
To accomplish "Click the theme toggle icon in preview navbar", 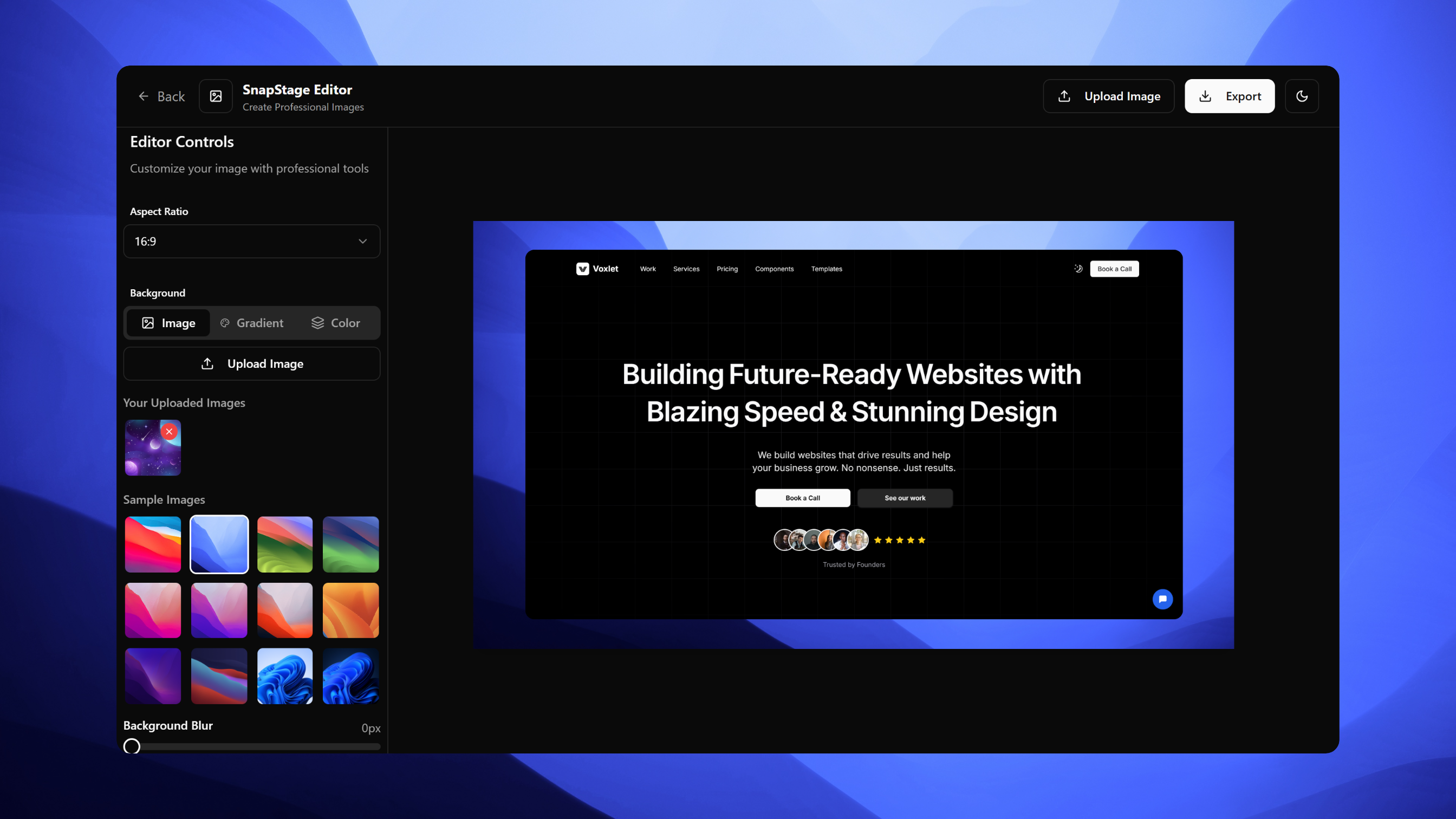I will [1078, 269].
